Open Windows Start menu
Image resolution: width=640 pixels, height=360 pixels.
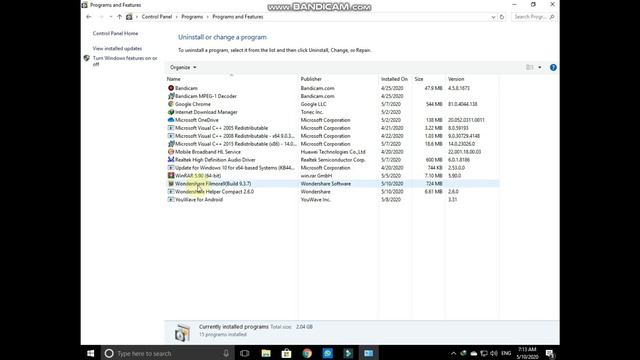pos(91,353)
